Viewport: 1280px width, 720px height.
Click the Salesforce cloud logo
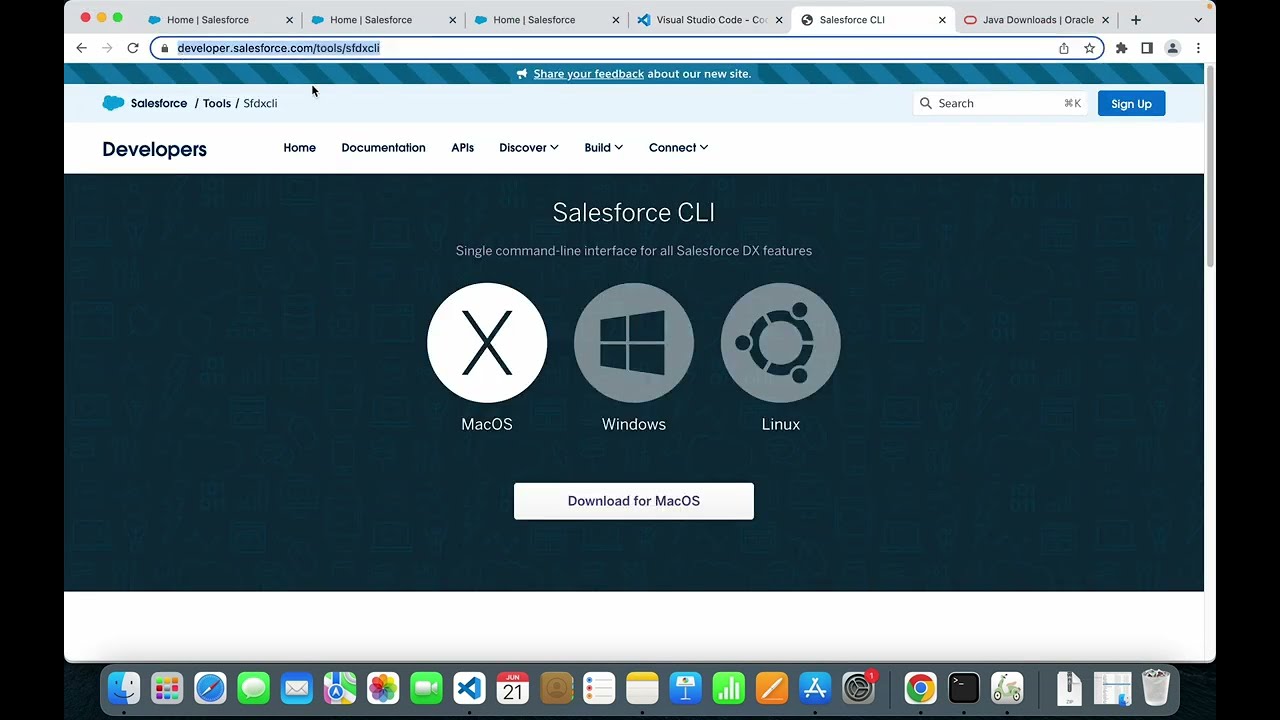(x=113, y=103)
